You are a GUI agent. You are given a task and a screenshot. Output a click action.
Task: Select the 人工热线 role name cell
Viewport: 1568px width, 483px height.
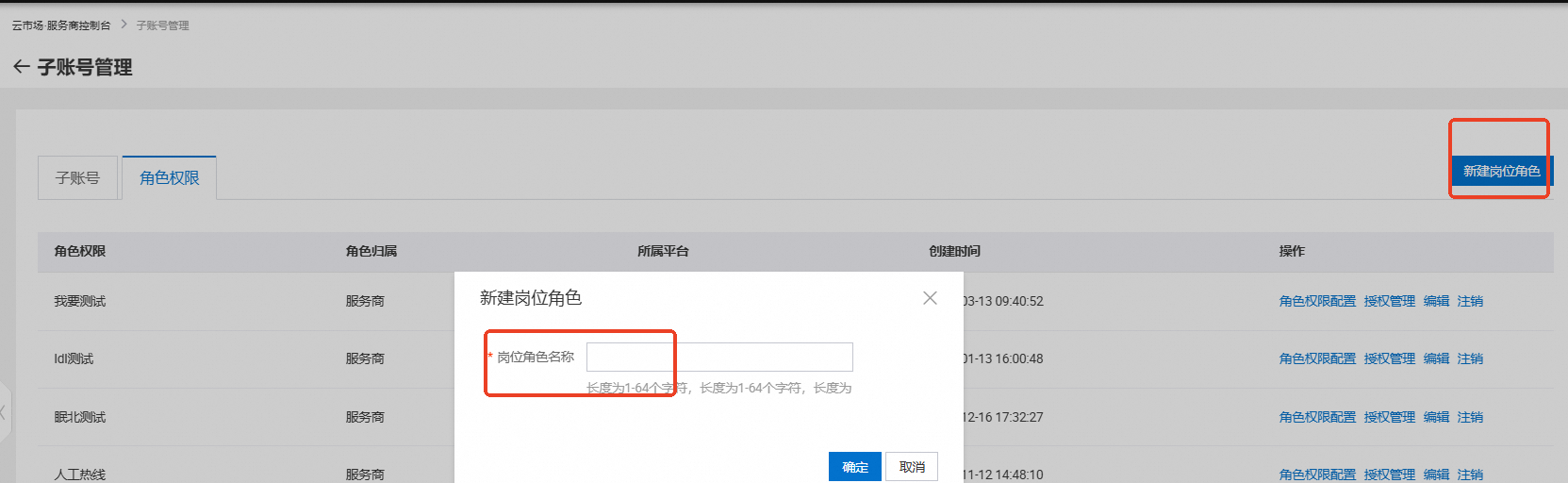[80, 475]
